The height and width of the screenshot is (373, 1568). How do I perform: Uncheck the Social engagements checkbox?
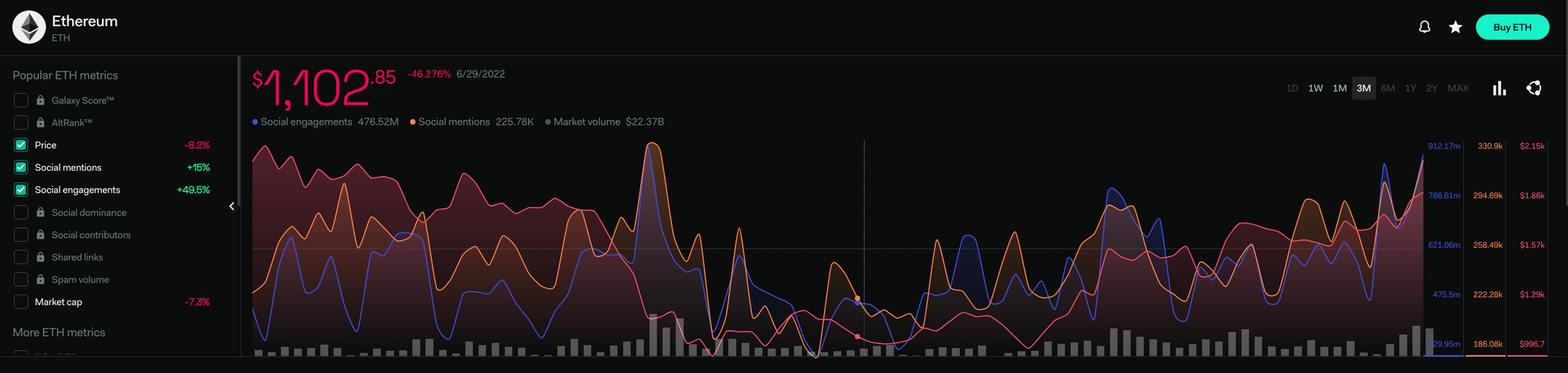pyautogui.click(x=21, y=190)
